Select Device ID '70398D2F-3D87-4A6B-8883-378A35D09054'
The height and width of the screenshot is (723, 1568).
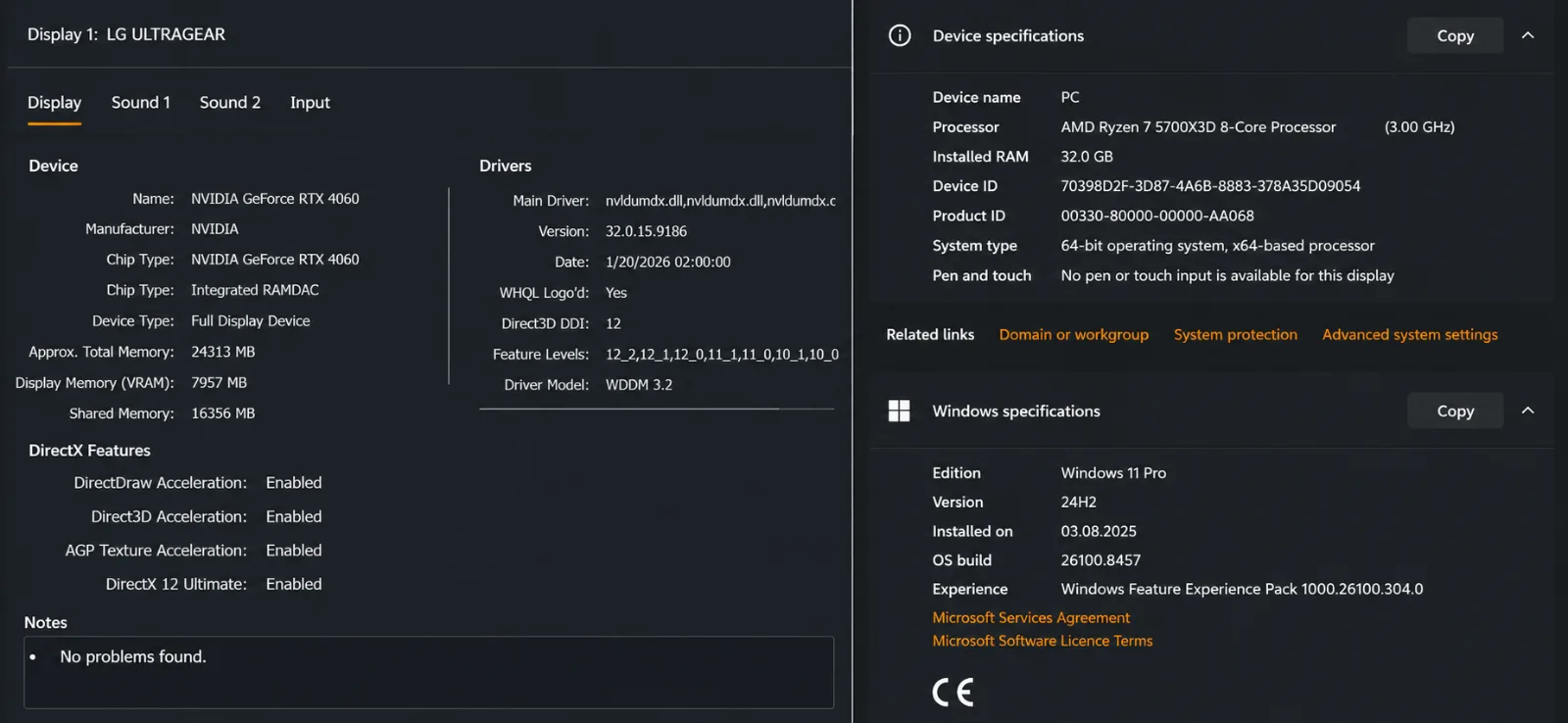[1210, 186]
